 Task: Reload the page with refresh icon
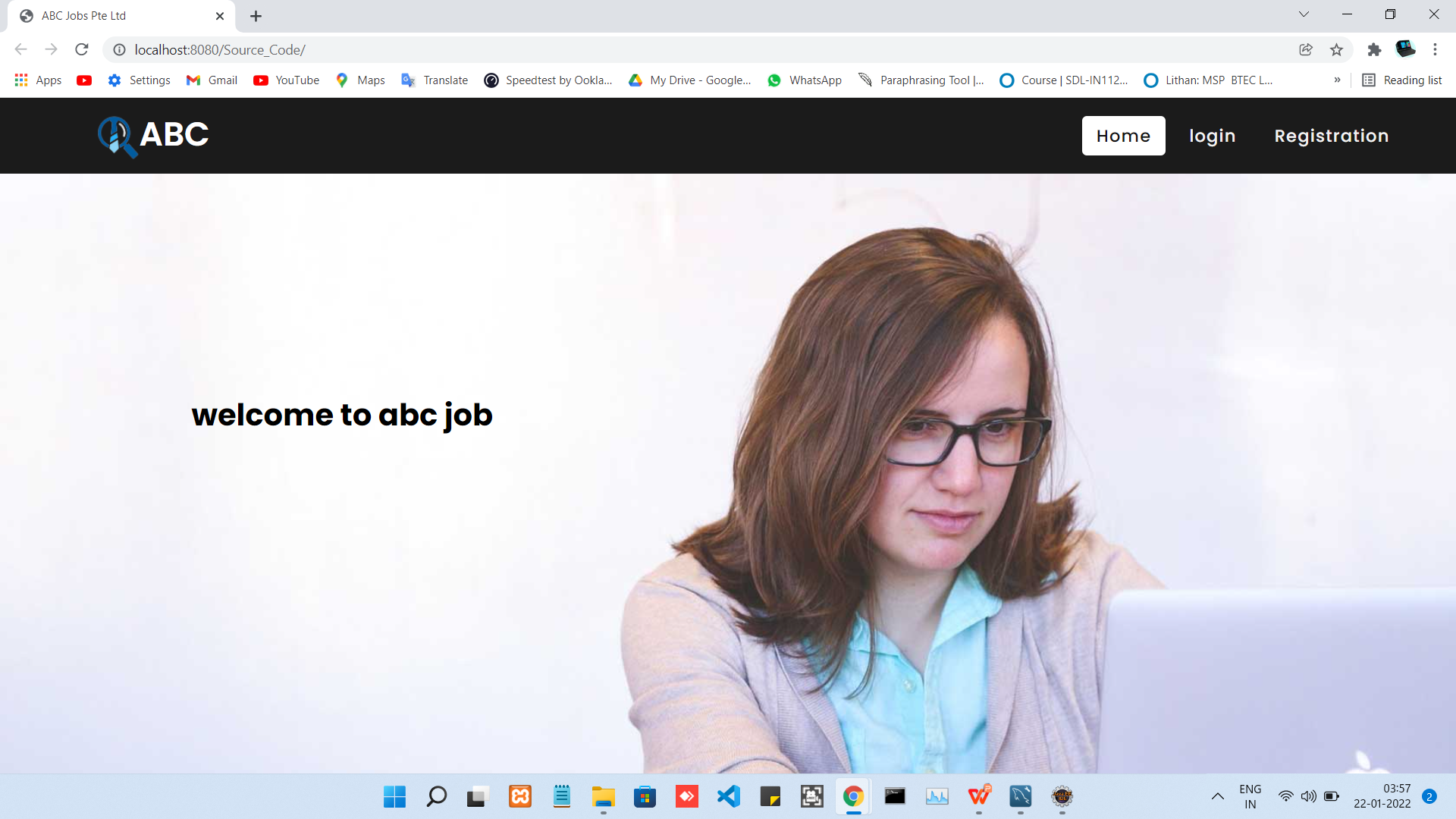pos(82,49)
